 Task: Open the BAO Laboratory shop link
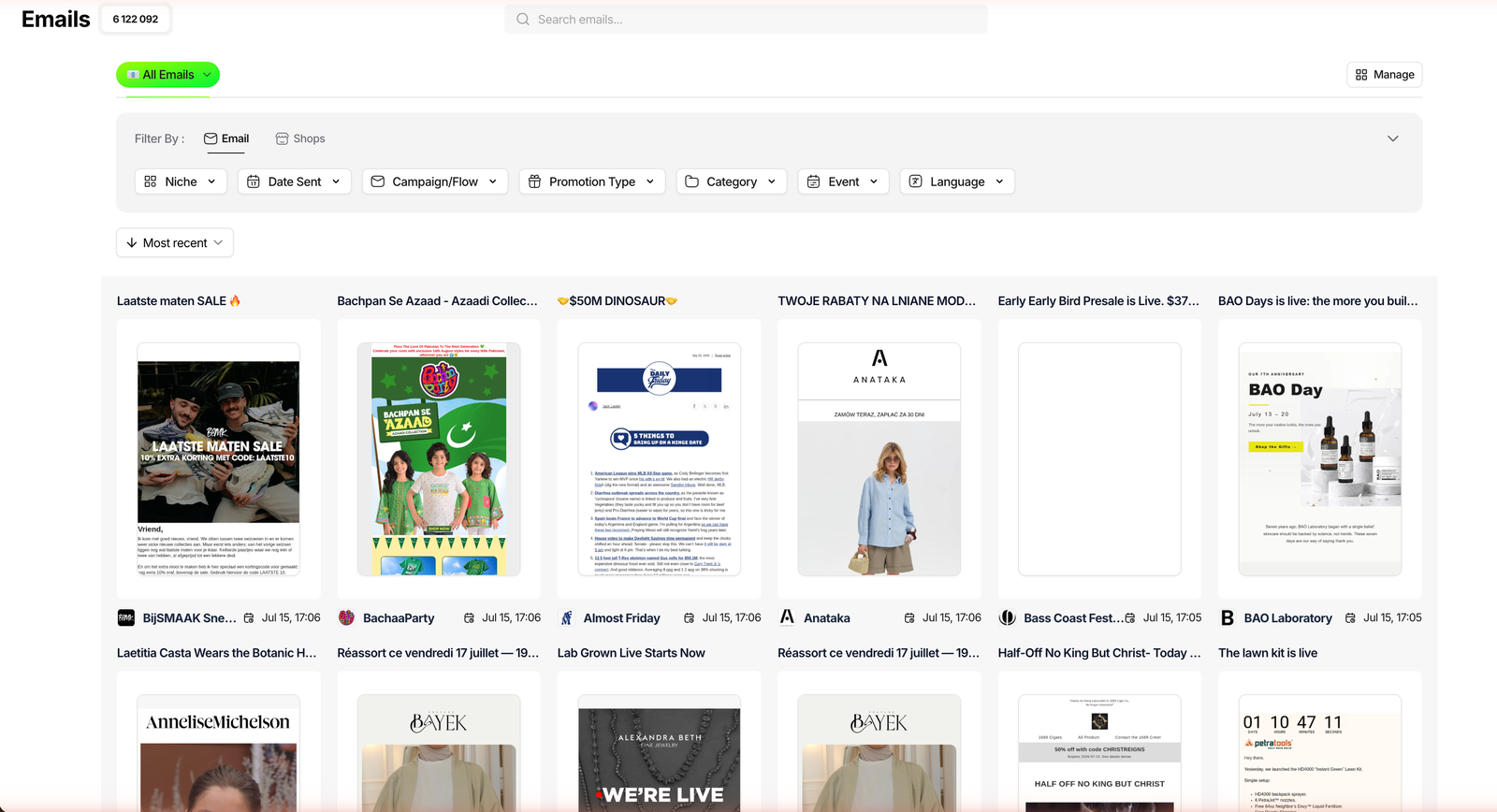tap(1288, 618)
